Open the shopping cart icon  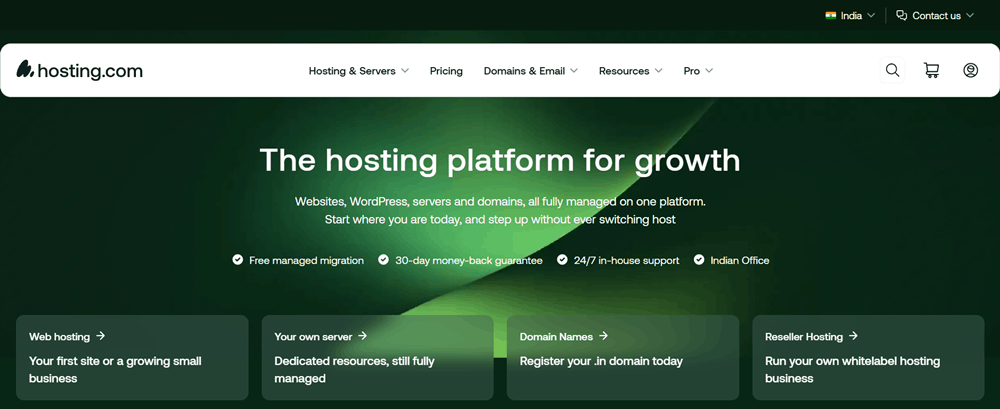point(931,70)
